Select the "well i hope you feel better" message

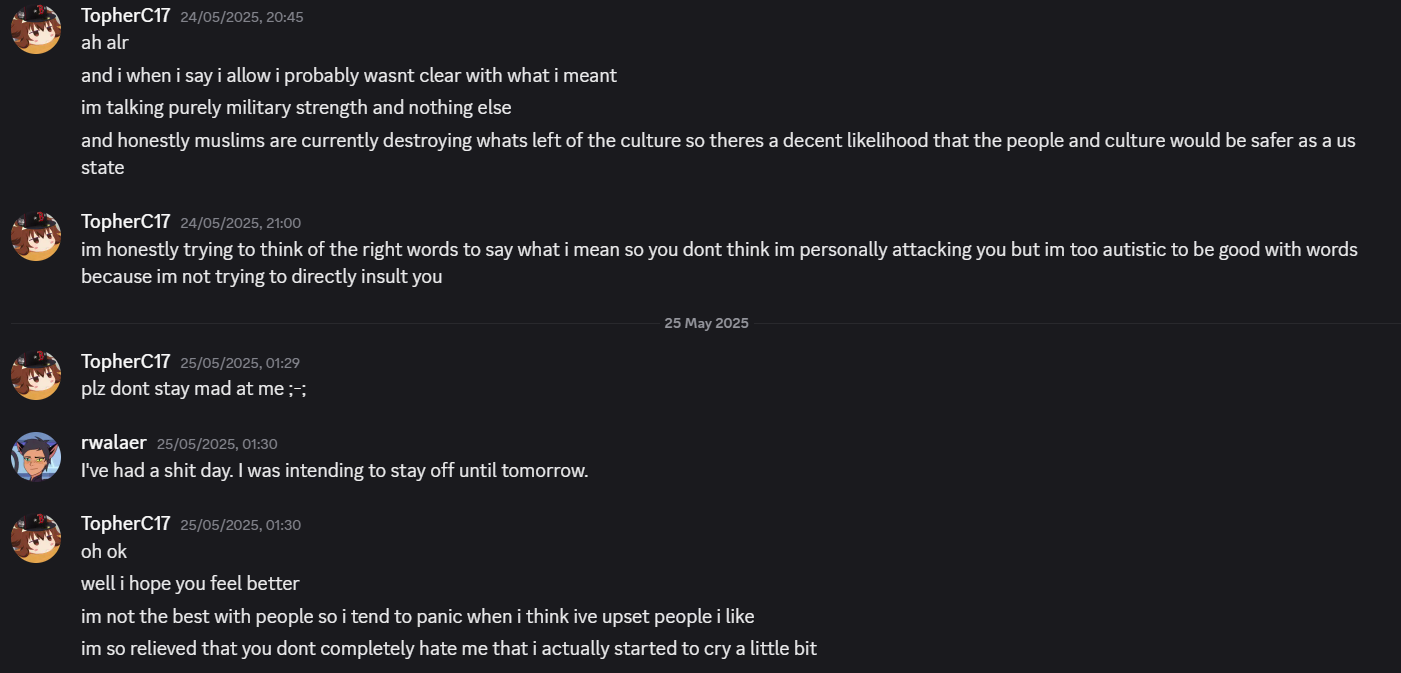pos(190,583)
